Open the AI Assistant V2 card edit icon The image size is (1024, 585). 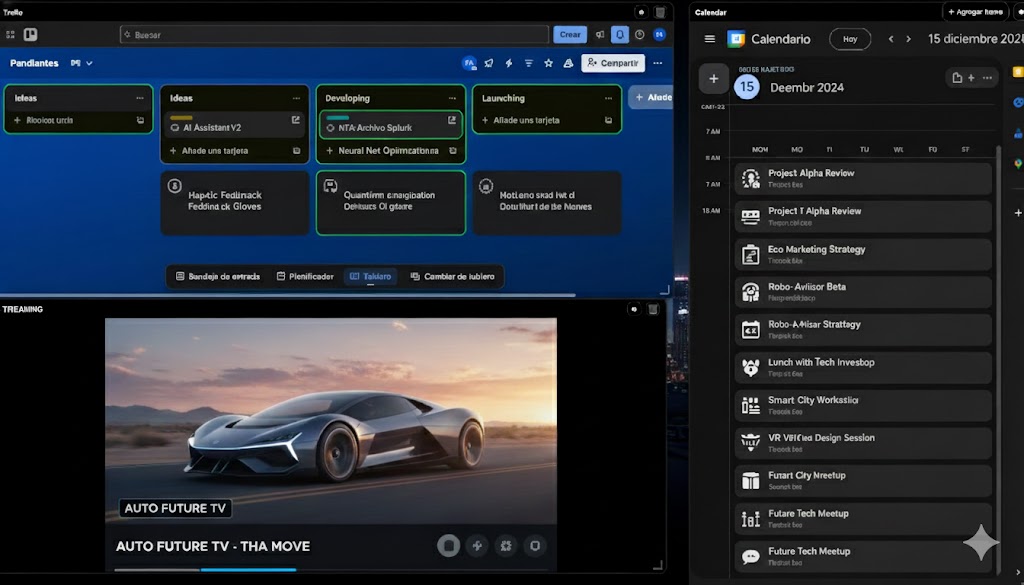tap(295, 120)
